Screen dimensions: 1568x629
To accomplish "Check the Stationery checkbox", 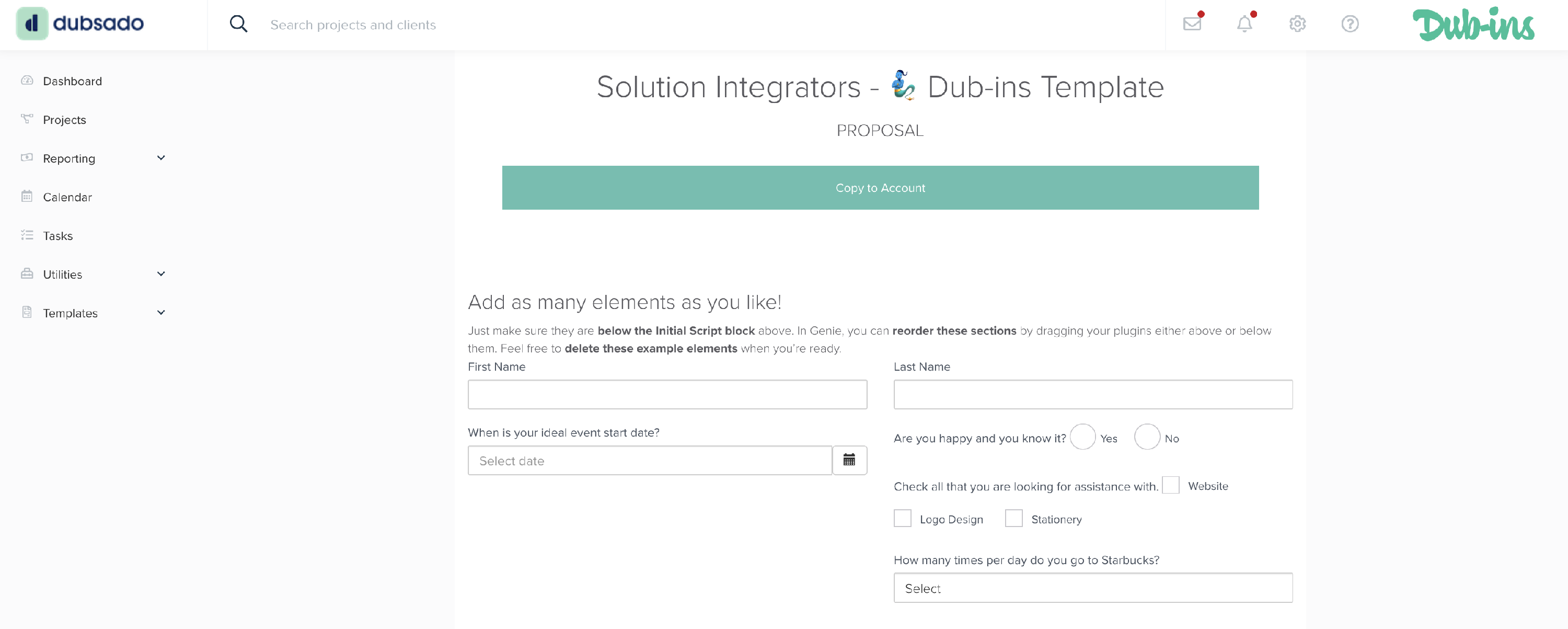I will point(1013,518).
